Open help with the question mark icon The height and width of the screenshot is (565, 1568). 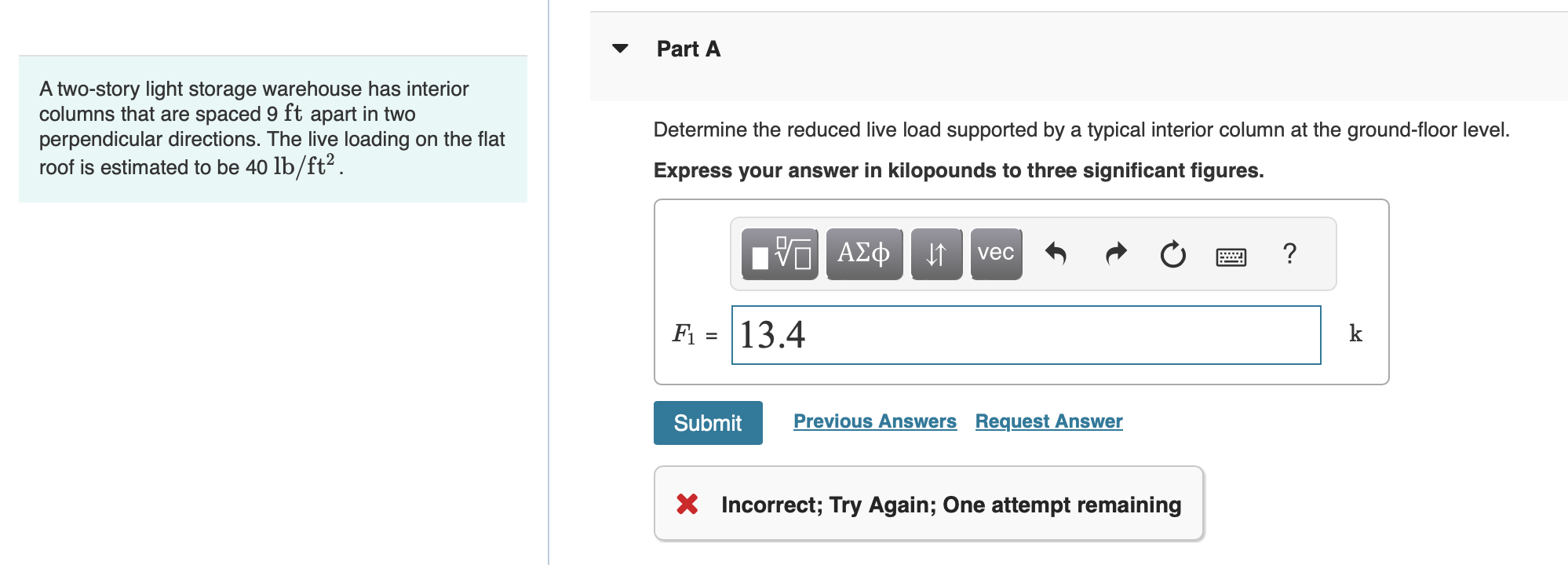click(1289, 254)
